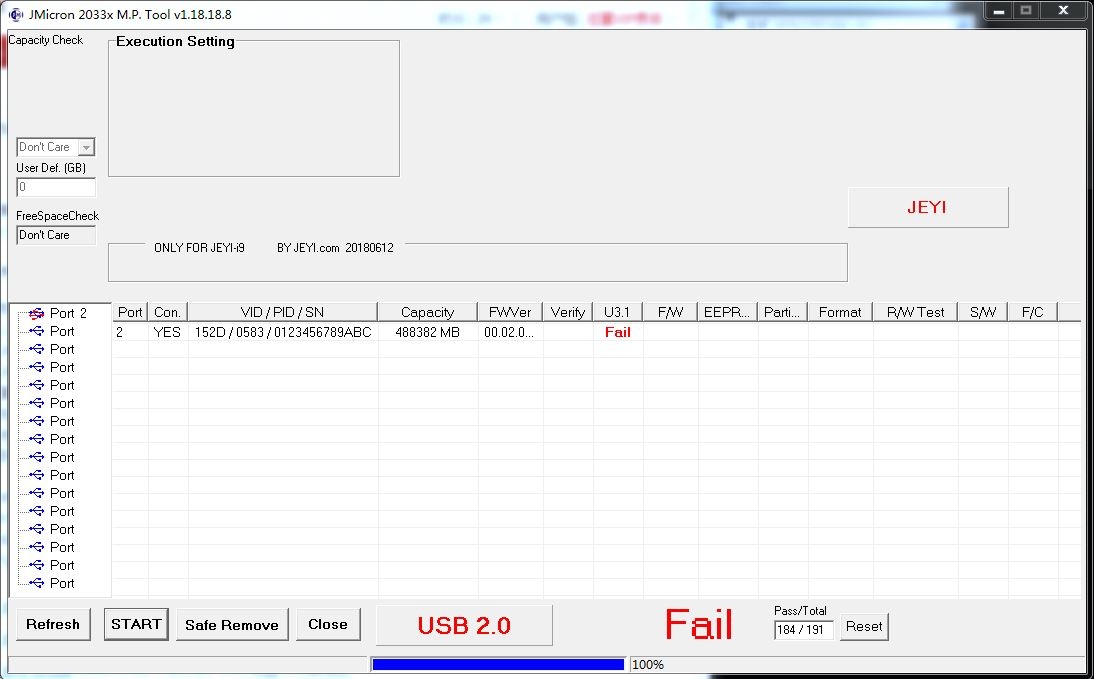1094x679 pixels.
Task: Click the Fail cell in the U3.1 column
Action: click(x=617, y=332)
